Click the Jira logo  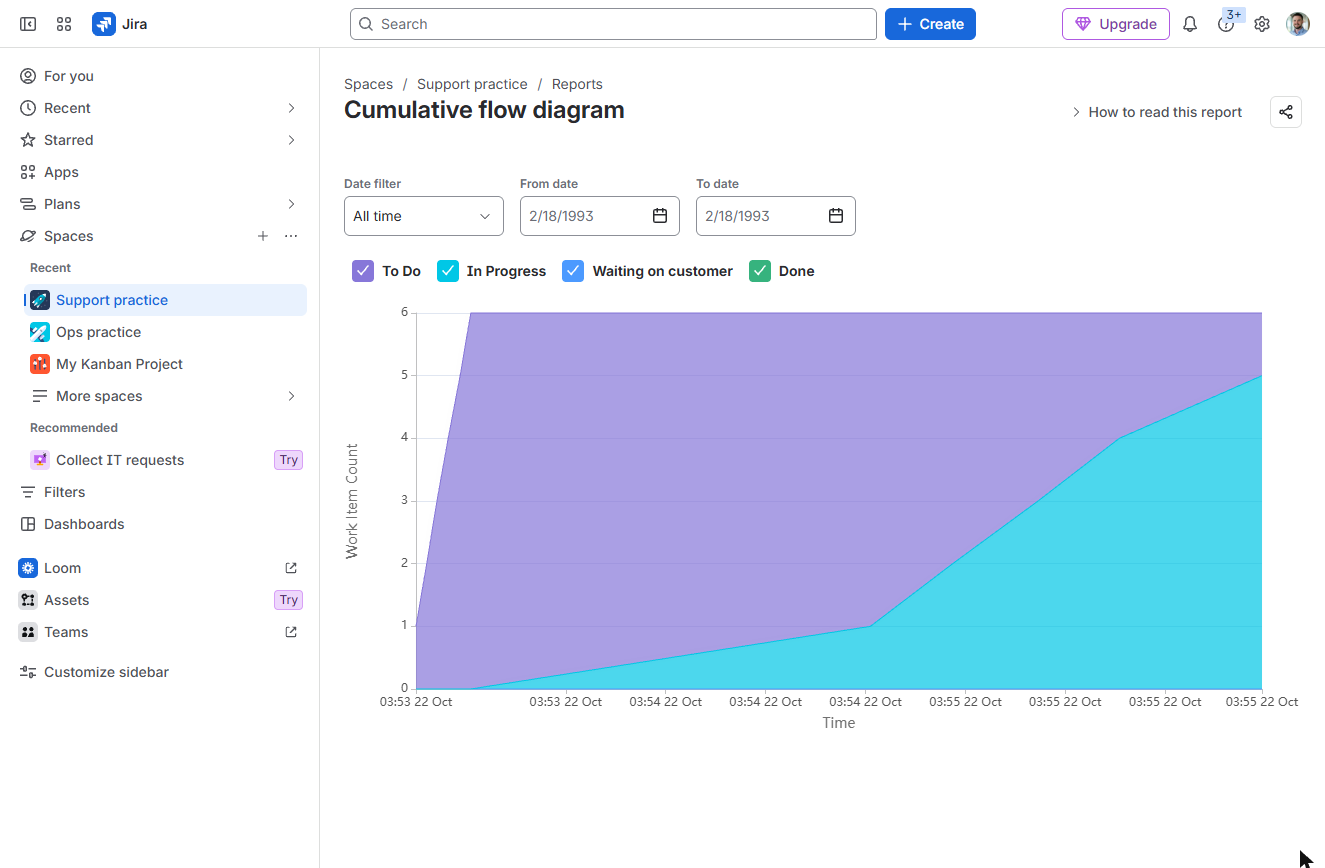(x=120, y=24)
